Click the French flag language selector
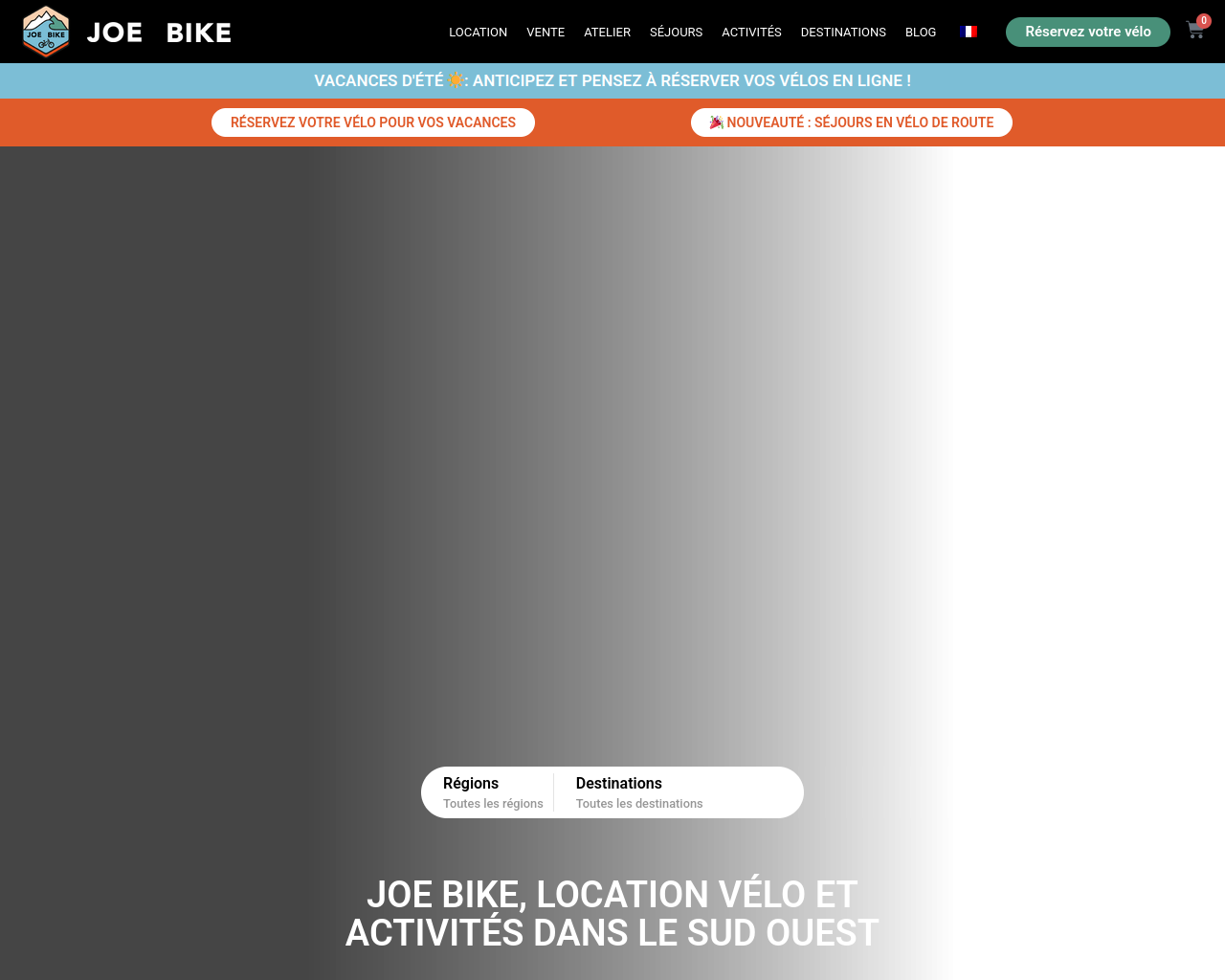1225x980 pixels. 969,32
